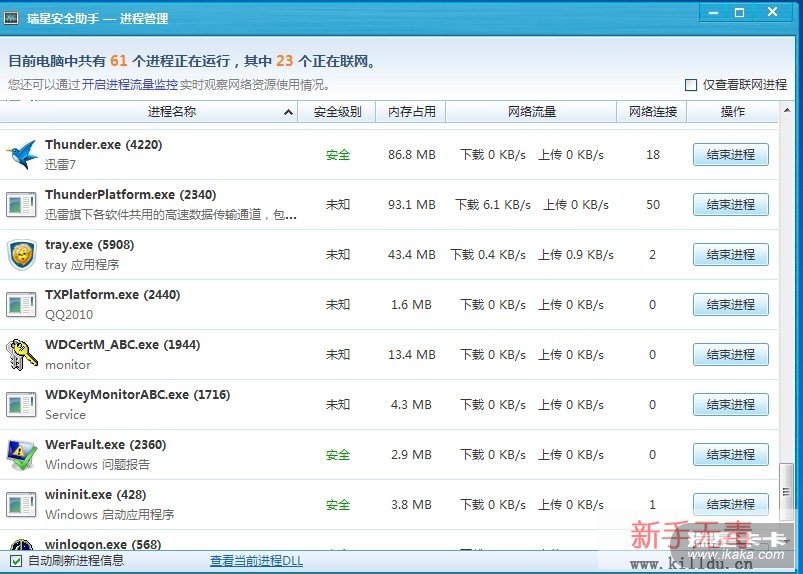
Task: Click the connection count 18
Action: point(652,155)
